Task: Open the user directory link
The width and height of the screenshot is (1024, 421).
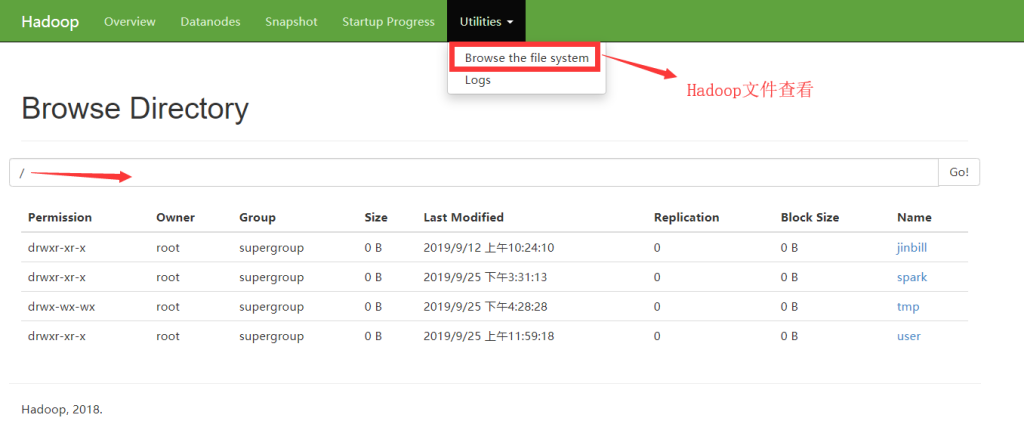Action: (908, 336)
